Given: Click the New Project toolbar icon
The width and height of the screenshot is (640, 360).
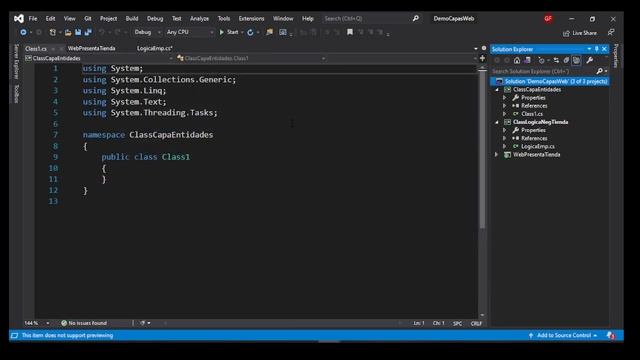Looking at the screenshot, I should 53,32.
